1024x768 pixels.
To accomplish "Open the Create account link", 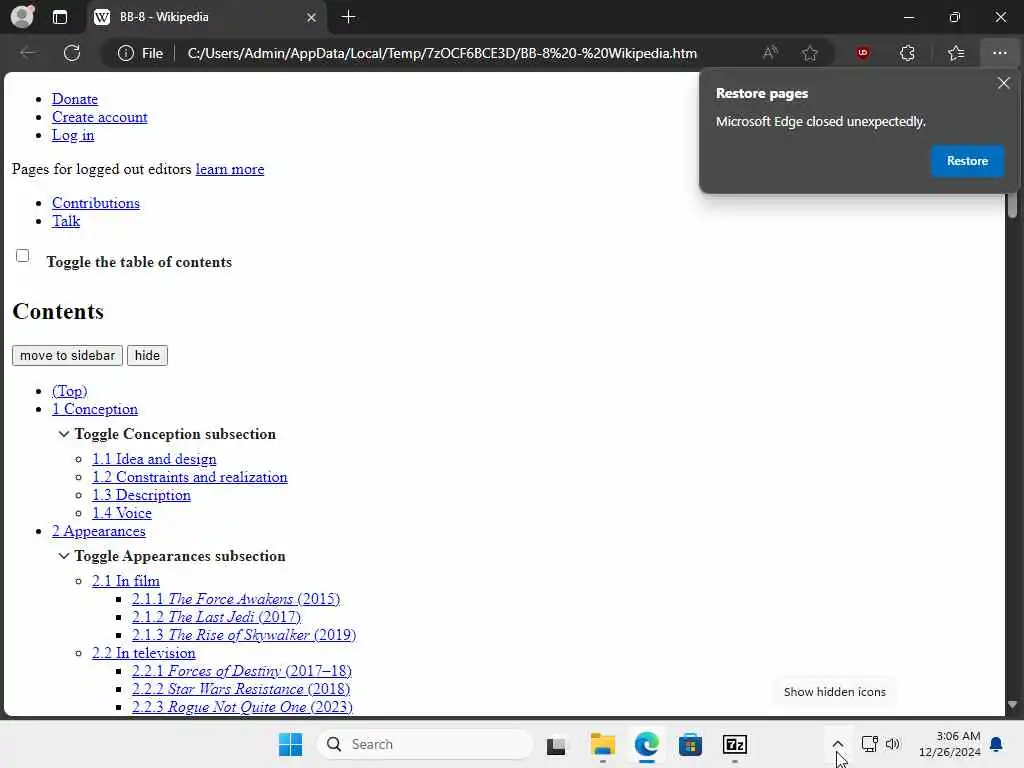I will (100, 117).
